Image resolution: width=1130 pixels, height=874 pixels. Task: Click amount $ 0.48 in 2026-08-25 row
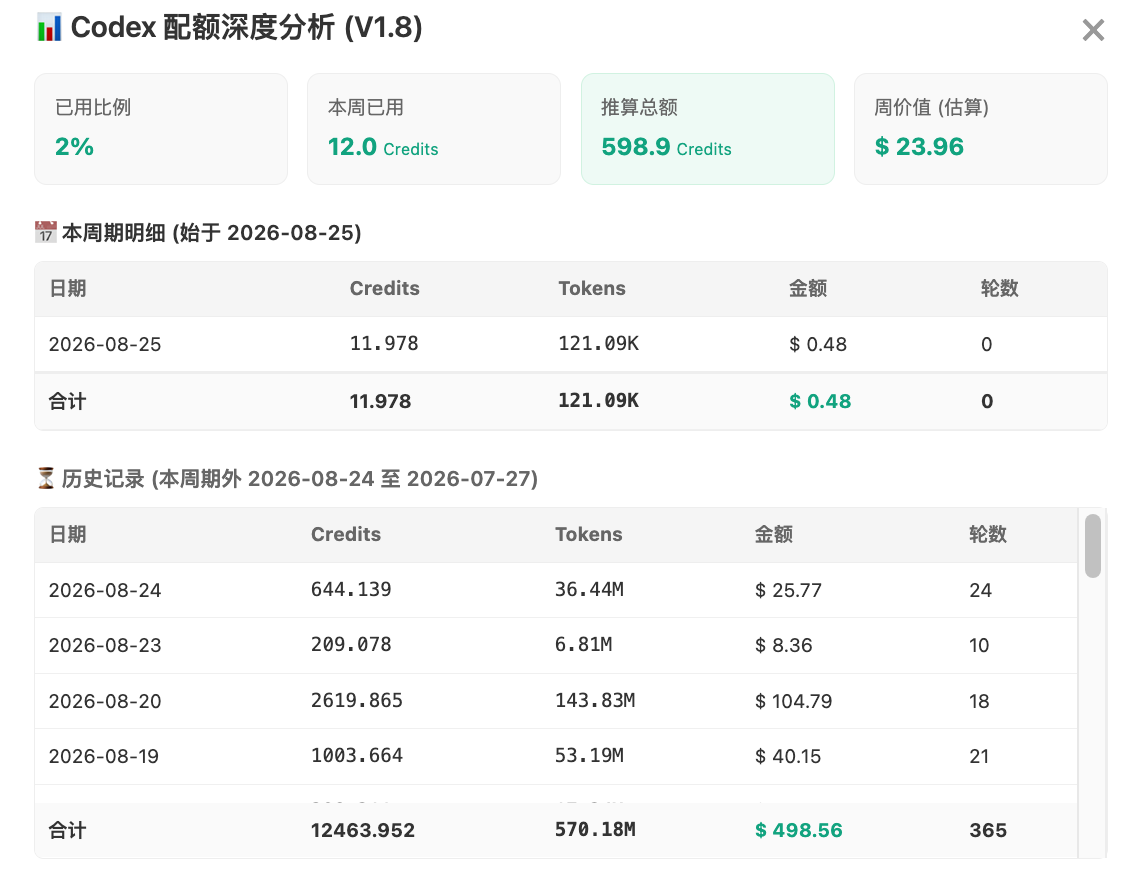pos(818,344)
